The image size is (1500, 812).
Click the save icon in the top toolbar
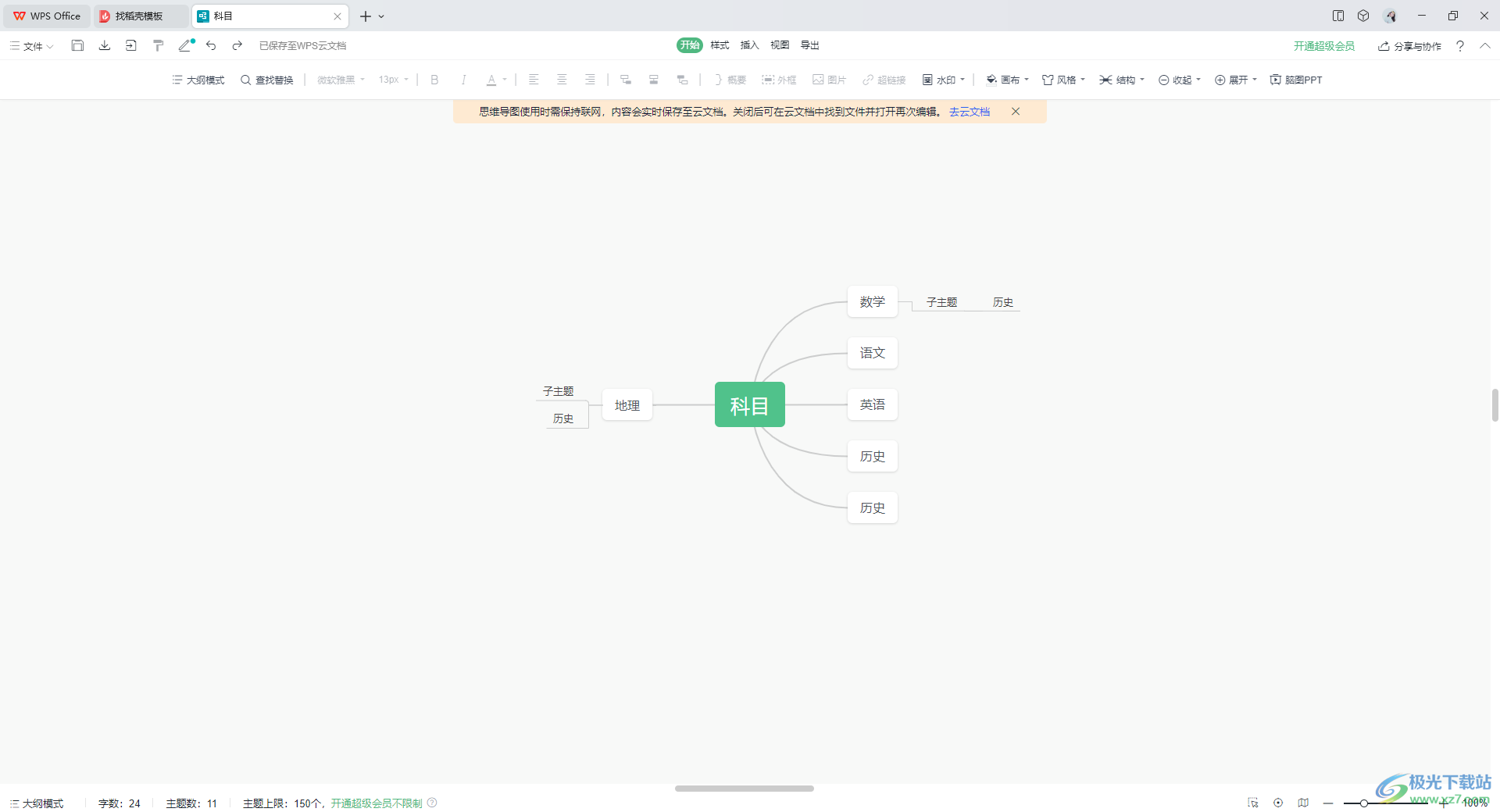point(77,45)
